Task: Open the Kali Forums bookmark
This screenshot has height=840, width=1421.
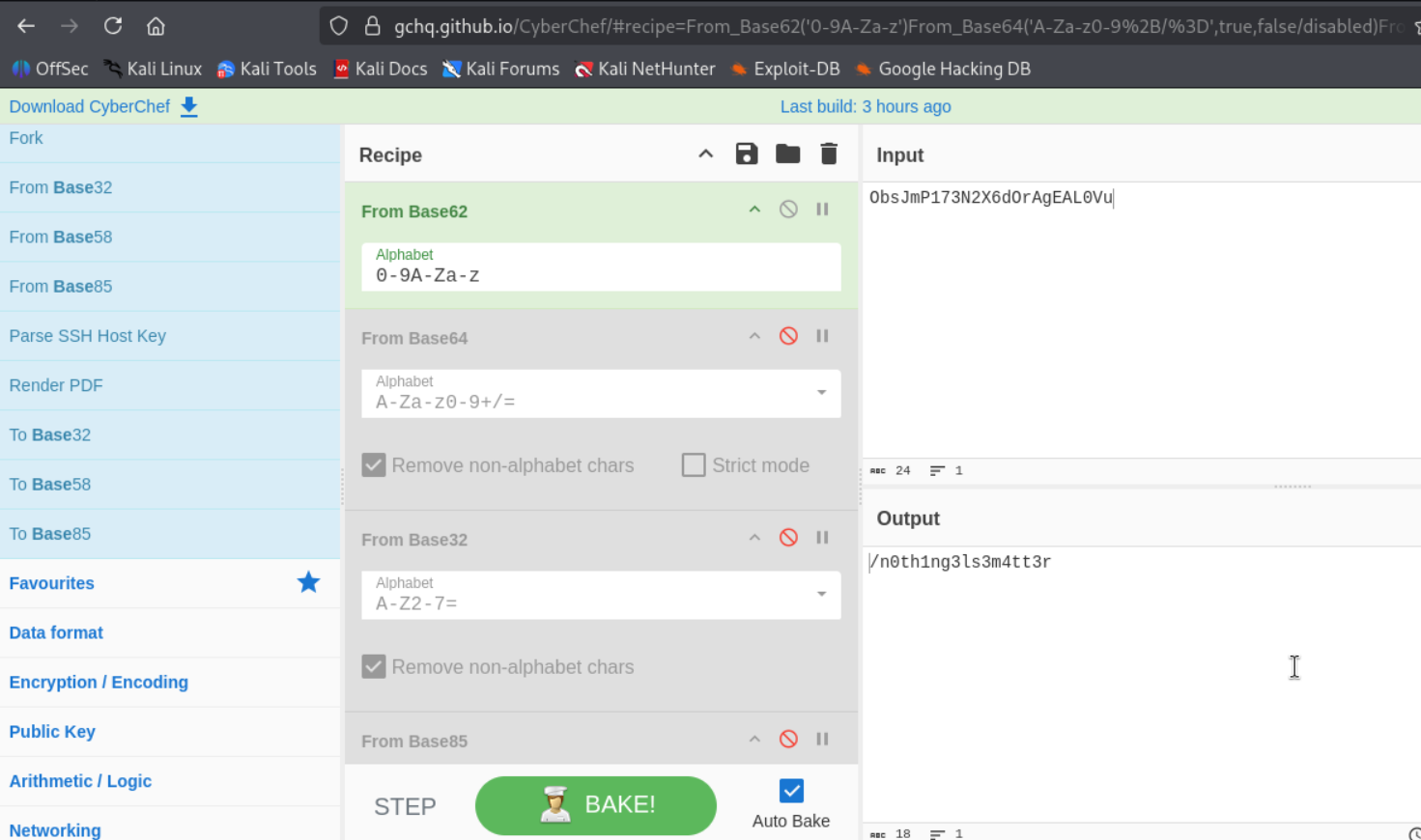Action: [500, 69]
